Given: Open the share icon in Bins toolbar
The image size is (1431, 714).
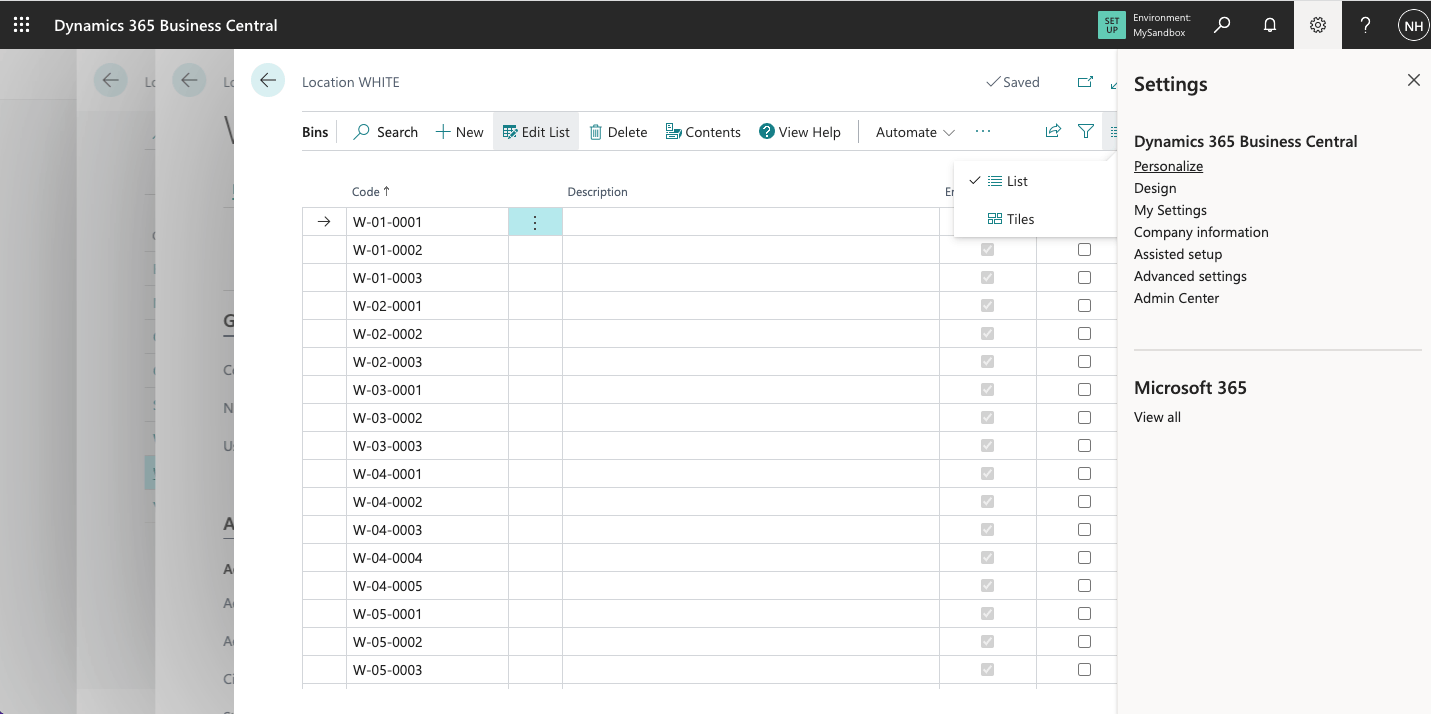Looking at the screenshot, I should coord(1053,131).
